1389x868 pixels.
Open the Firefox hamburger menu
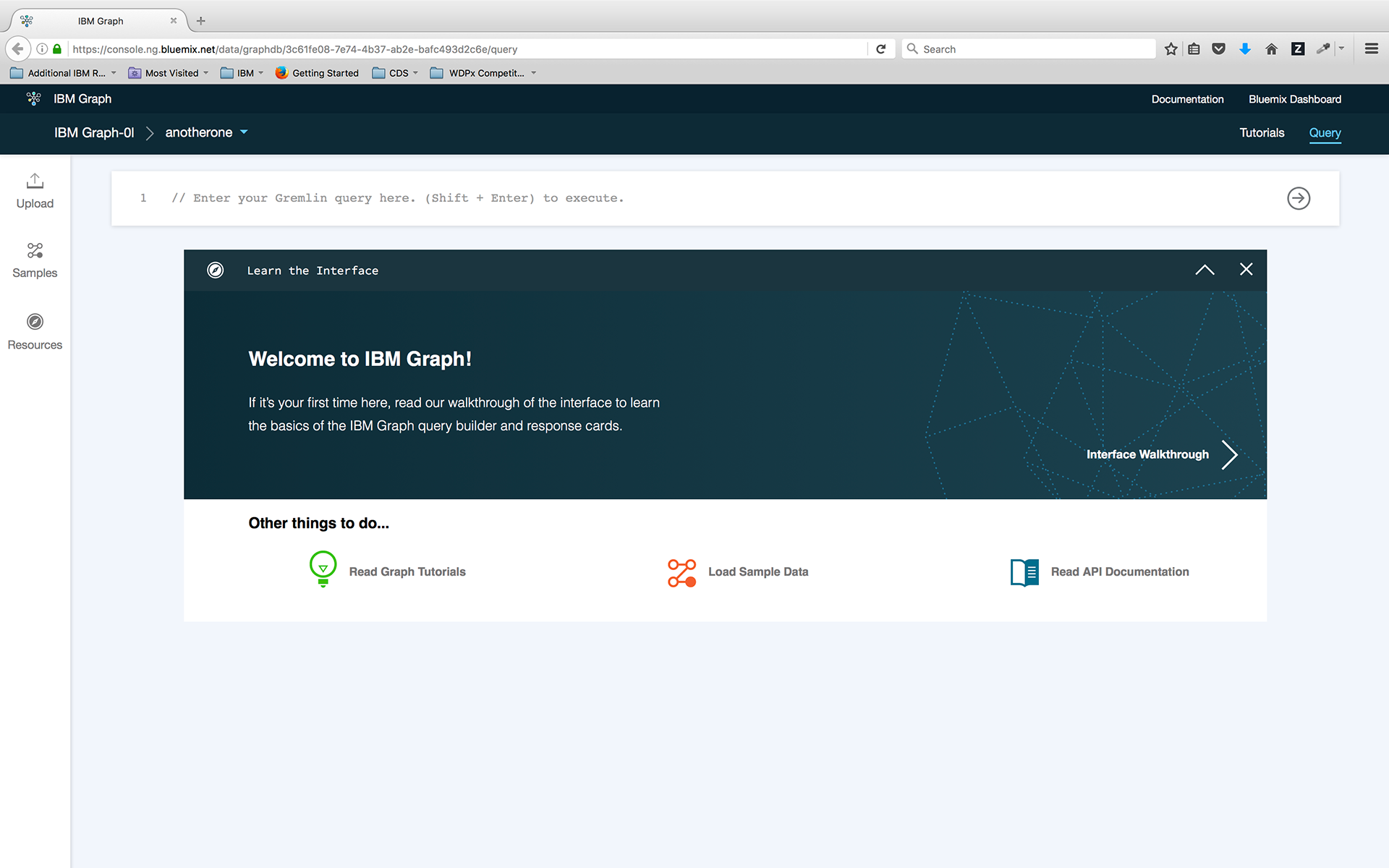[1371, 49]
